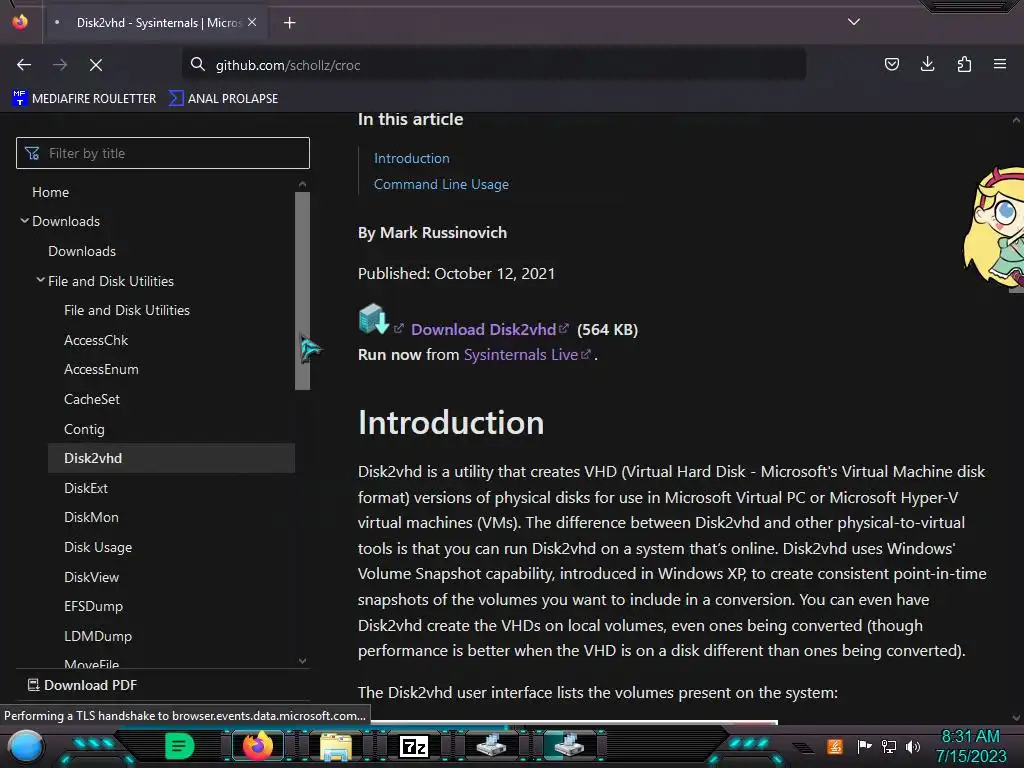Open the network tray icon

pos(889,746)
